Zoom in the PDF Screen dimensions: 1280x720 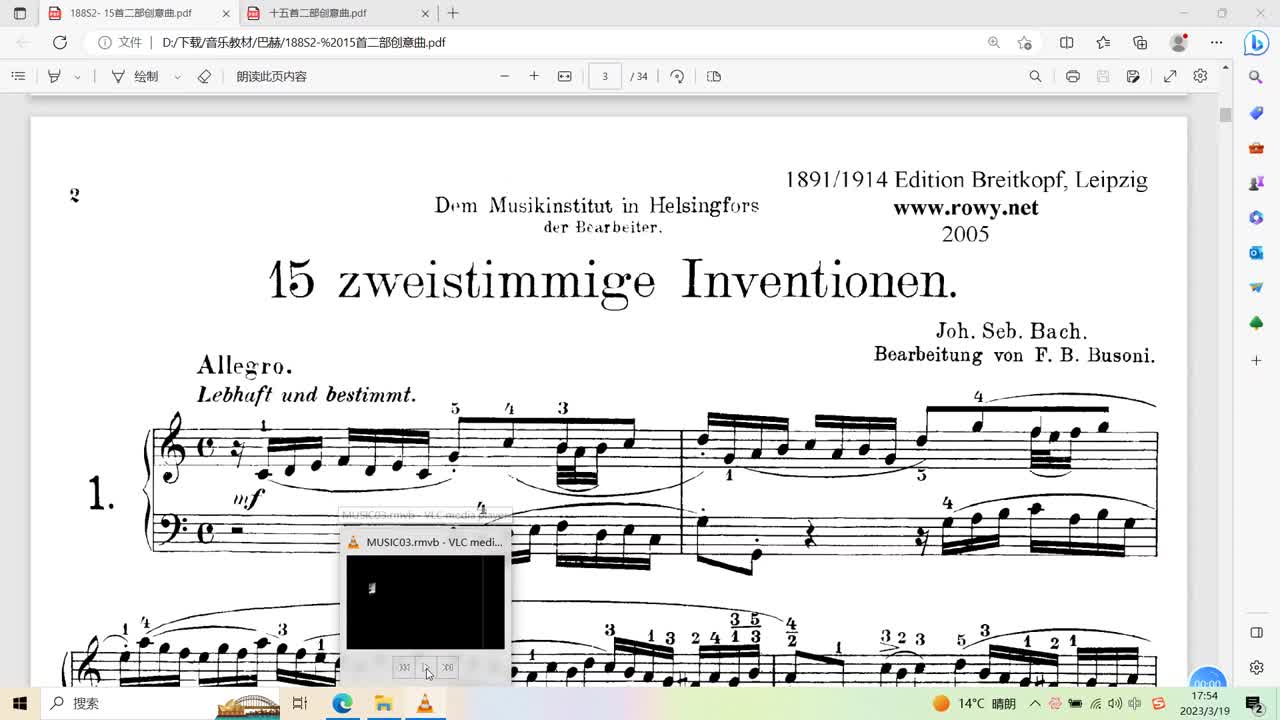[x=534, y=76]
